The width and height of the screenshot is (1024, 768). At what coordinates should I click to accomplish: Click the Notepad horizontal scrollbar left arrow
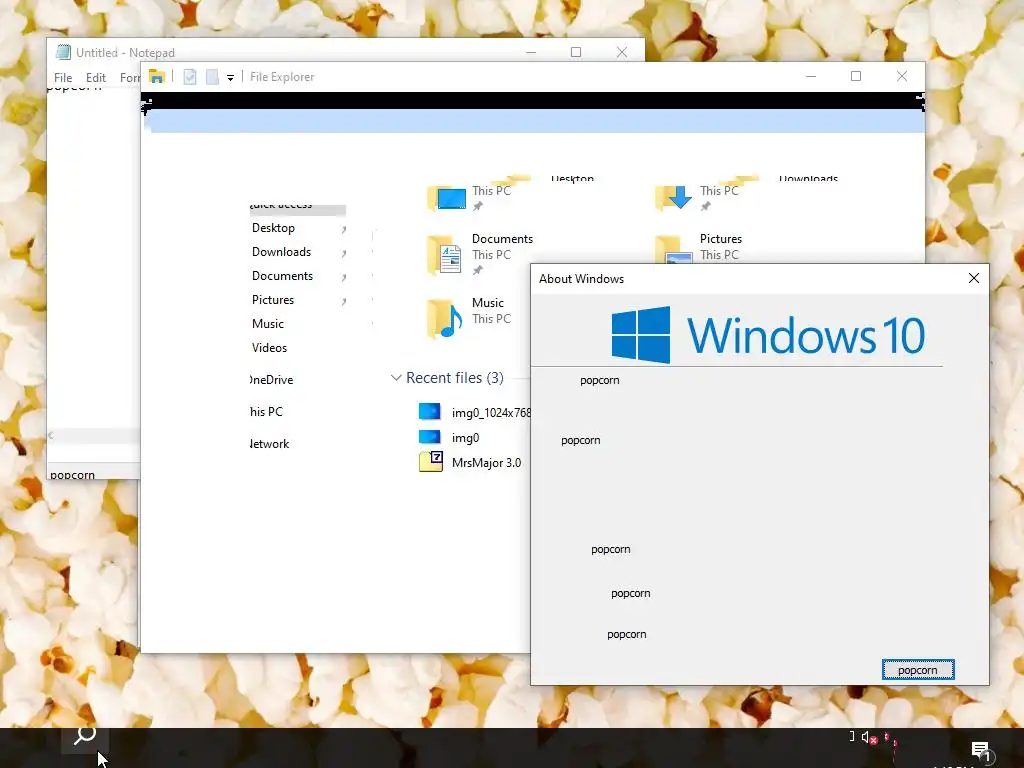coord(51,436)
